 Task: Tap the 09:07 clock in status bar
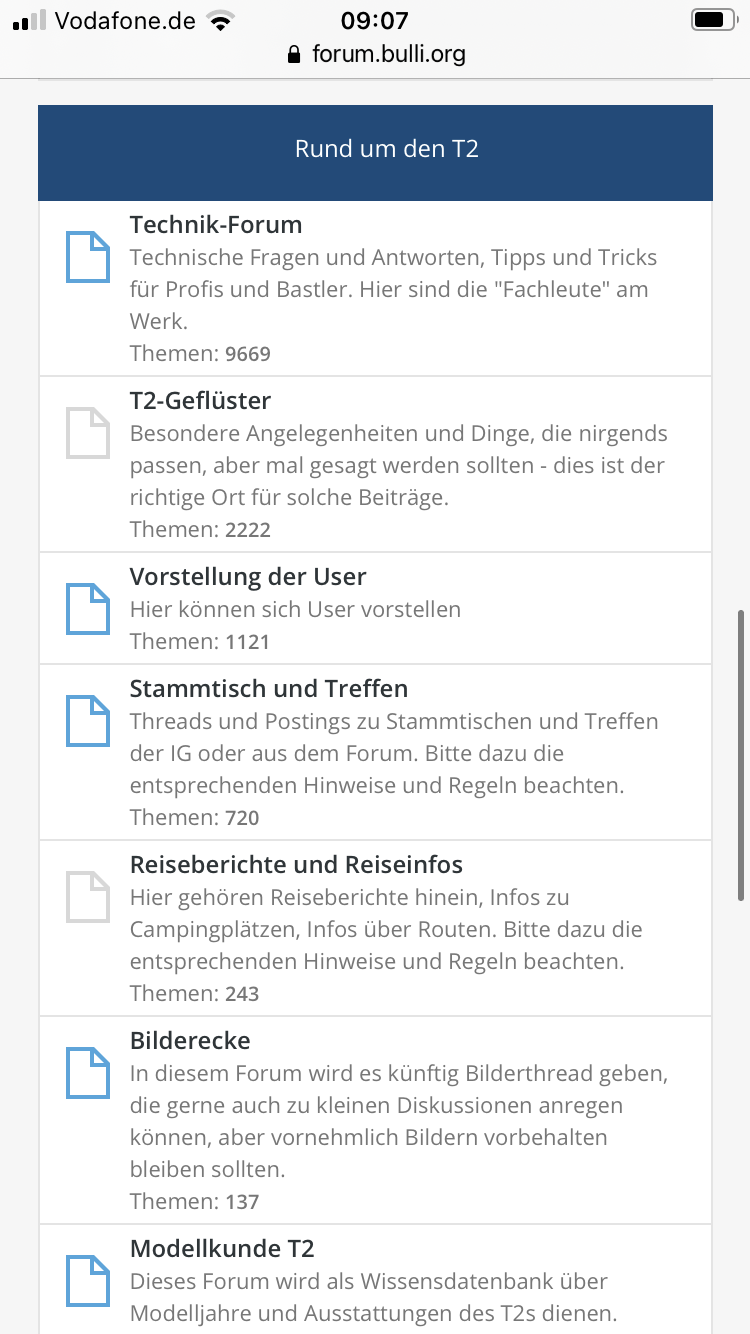(374, 20)
